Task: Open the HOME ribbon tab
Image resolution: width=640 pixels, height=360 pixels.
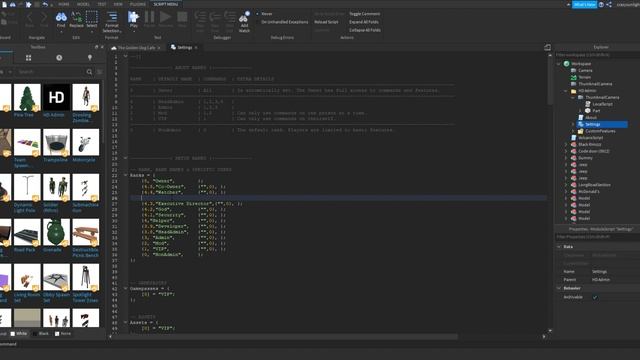Action: [64, 4]
